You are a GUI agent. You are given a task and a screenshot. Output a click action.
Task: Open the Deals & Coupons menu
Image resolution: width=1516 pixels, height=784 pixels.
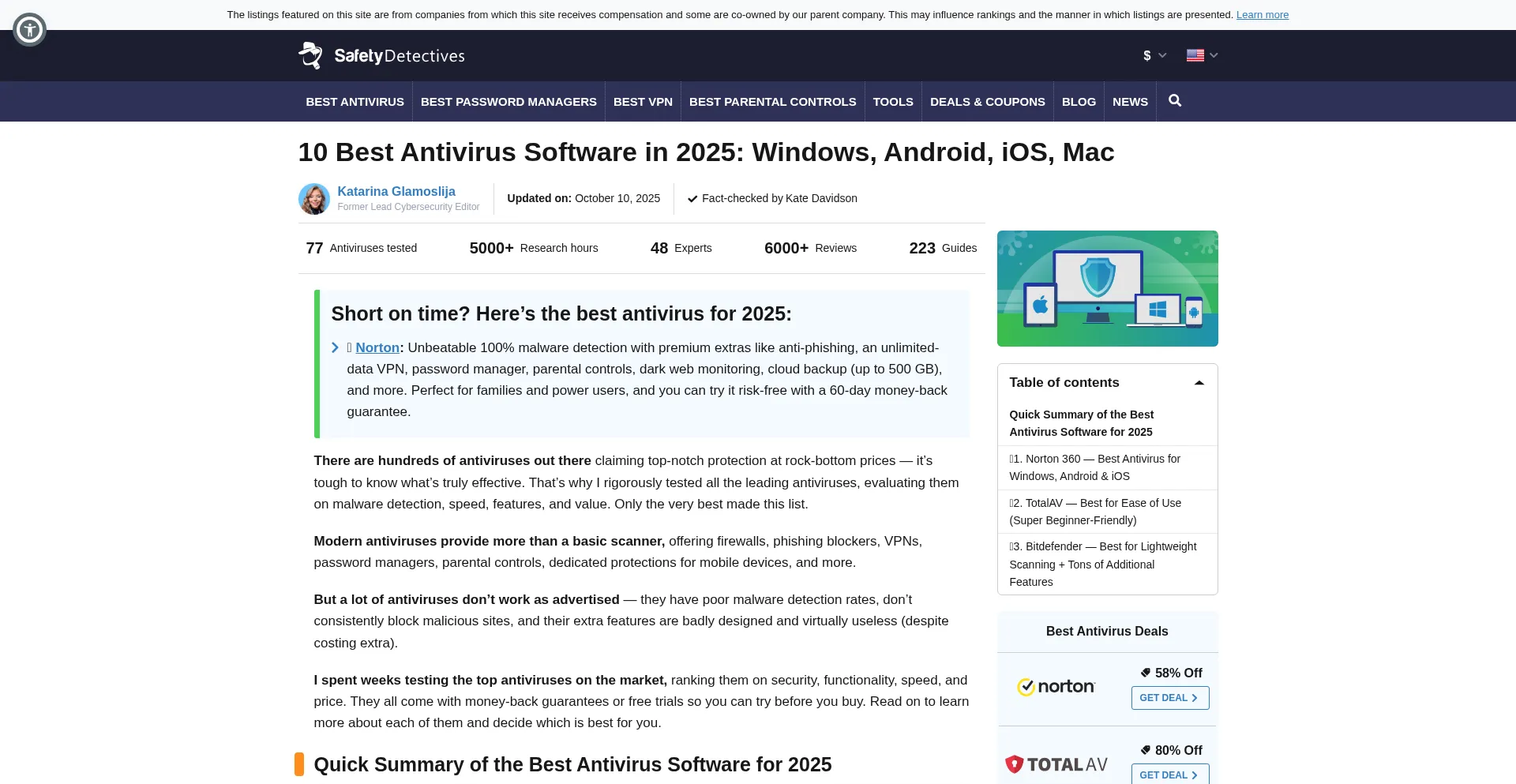tap(987, 102)
